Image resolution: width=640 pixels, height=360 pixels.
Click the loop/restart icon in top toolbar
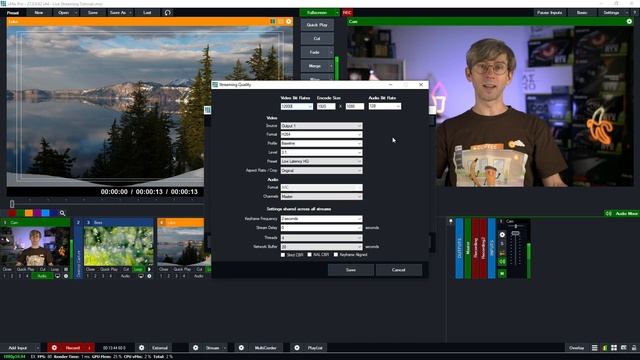pyautogui.click(x=167, y=13)
